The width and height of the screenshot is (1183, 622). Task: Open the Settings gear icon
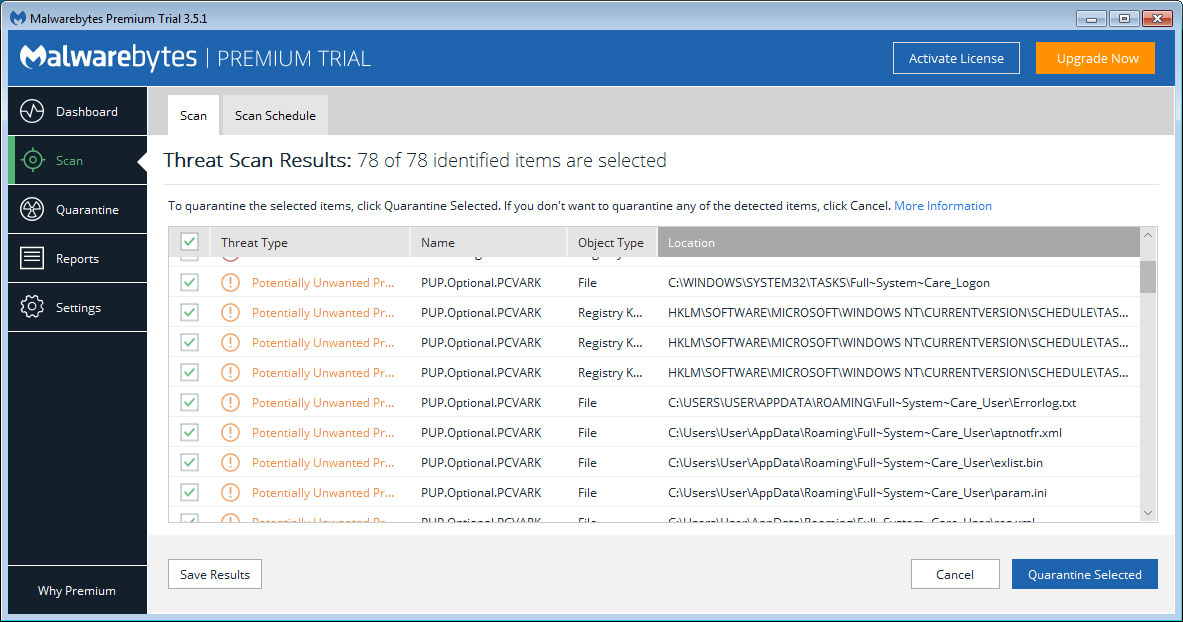32,307
